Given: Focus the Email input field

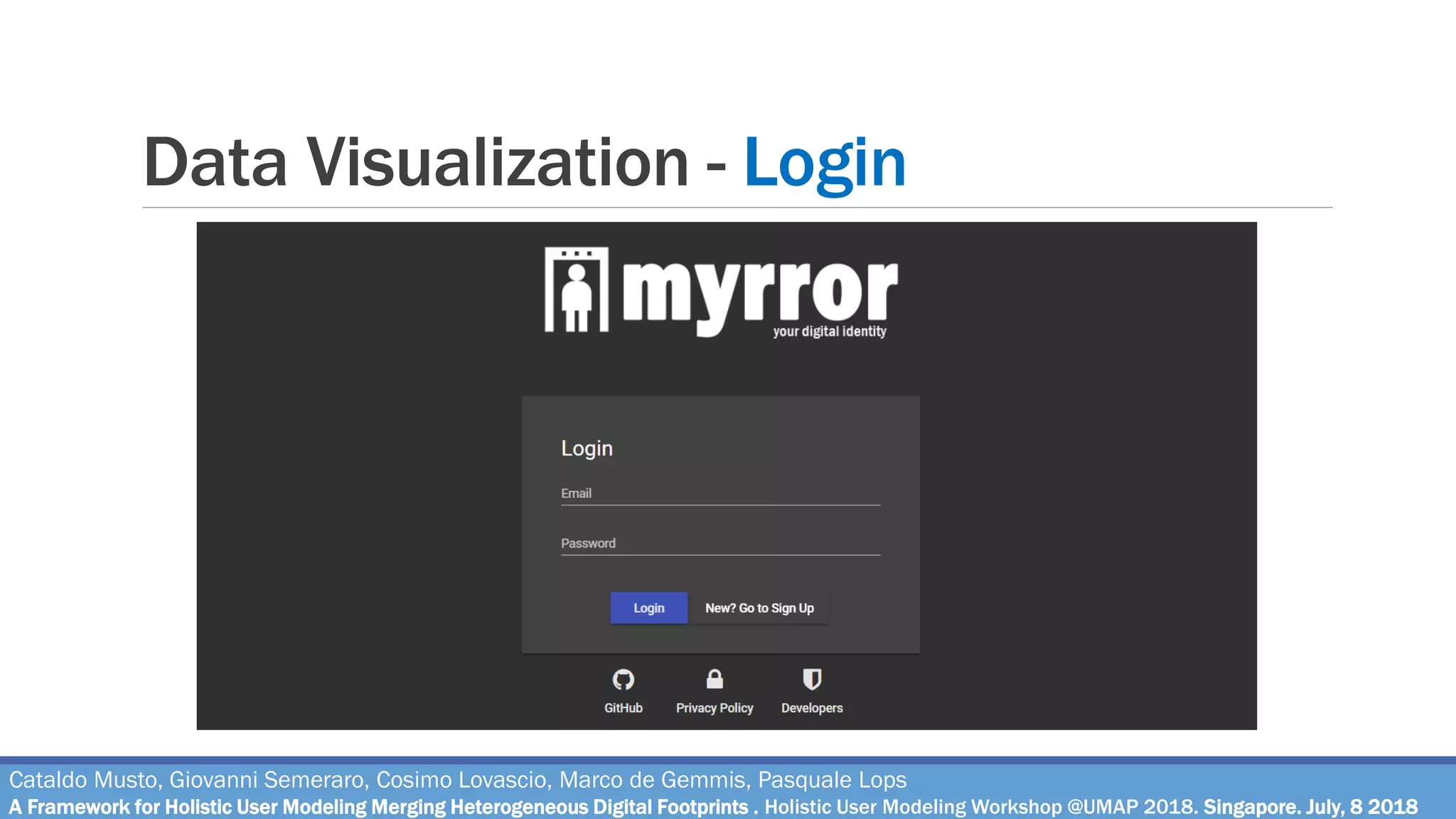Looking at the screenshot, I should [720, 493].
